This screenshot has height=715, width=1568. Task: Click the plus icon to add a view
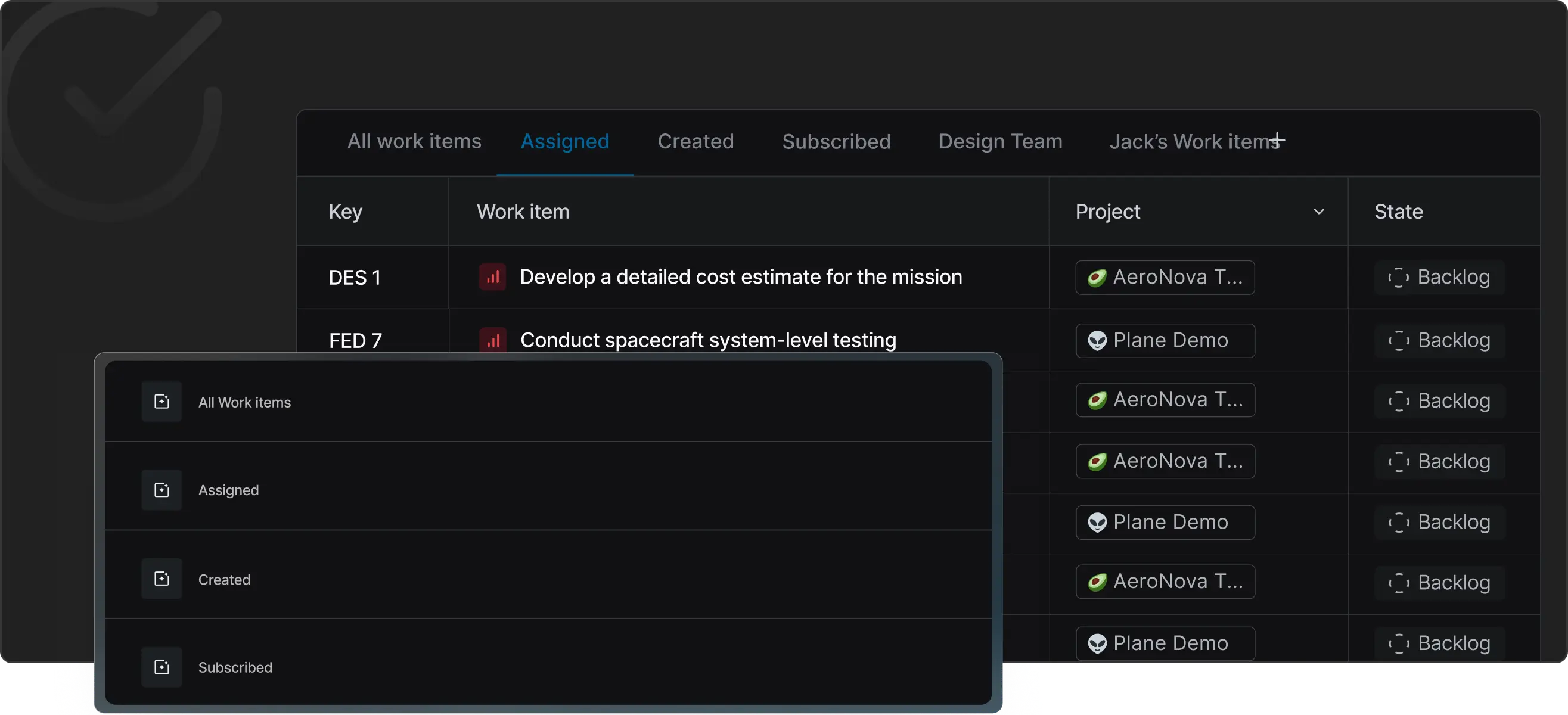(x=1278, y=141)
